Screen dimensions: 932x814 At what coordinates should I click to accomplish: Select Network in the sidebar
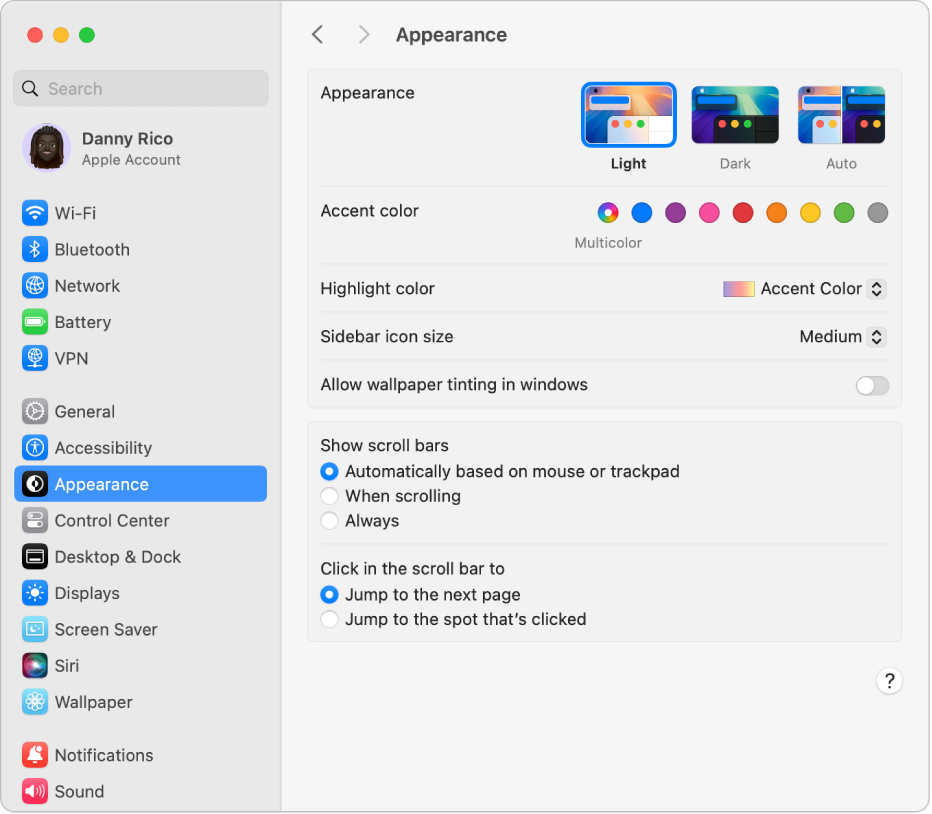point(85,286)
